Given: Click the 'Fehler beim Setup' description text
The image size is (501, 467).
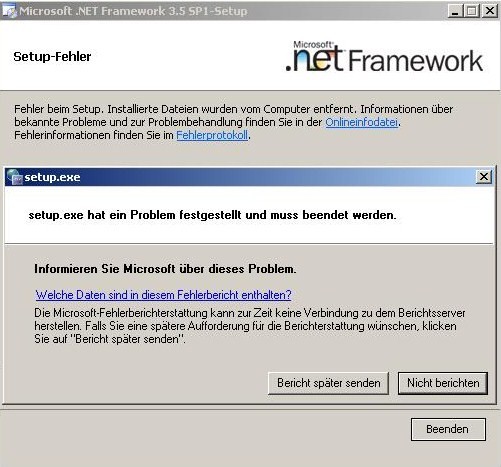Looking at the screenshot, I should tap(234, 122).
